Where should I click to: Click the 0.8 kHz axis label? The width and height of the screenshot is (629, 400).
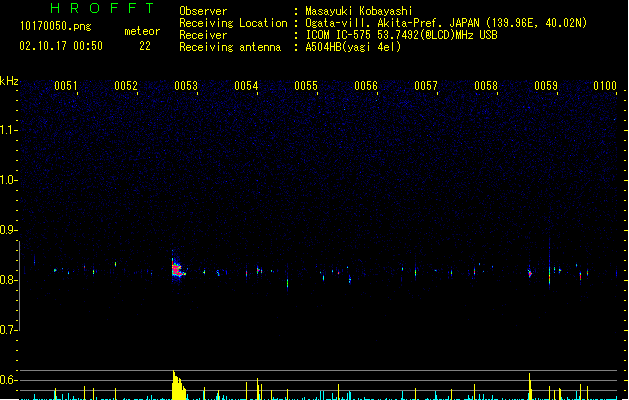click(8, 280)
